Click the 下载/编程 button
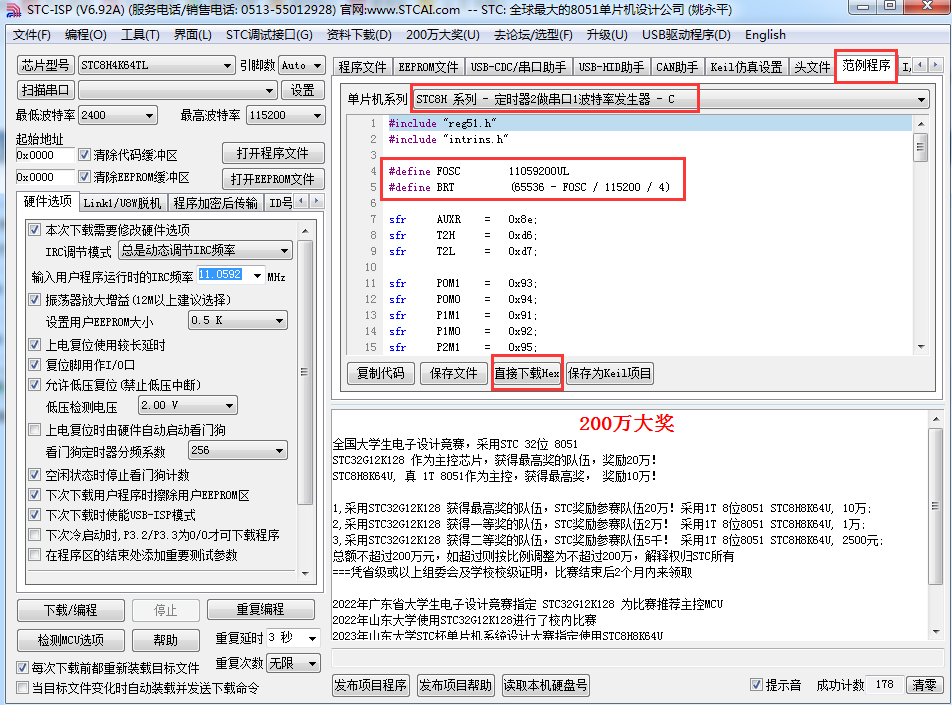This screenshot has width=952, height=705. click(x=70, y=610)
